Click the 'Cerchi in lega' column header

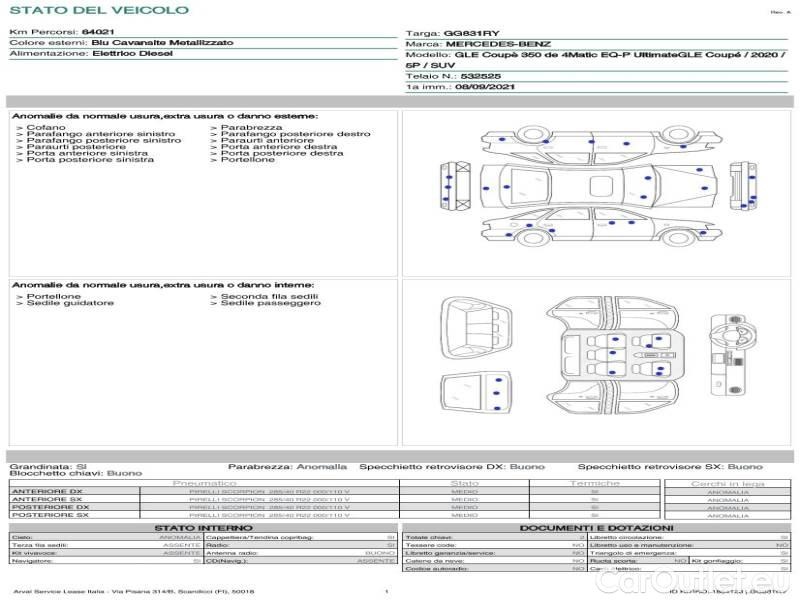pos(728,483)
